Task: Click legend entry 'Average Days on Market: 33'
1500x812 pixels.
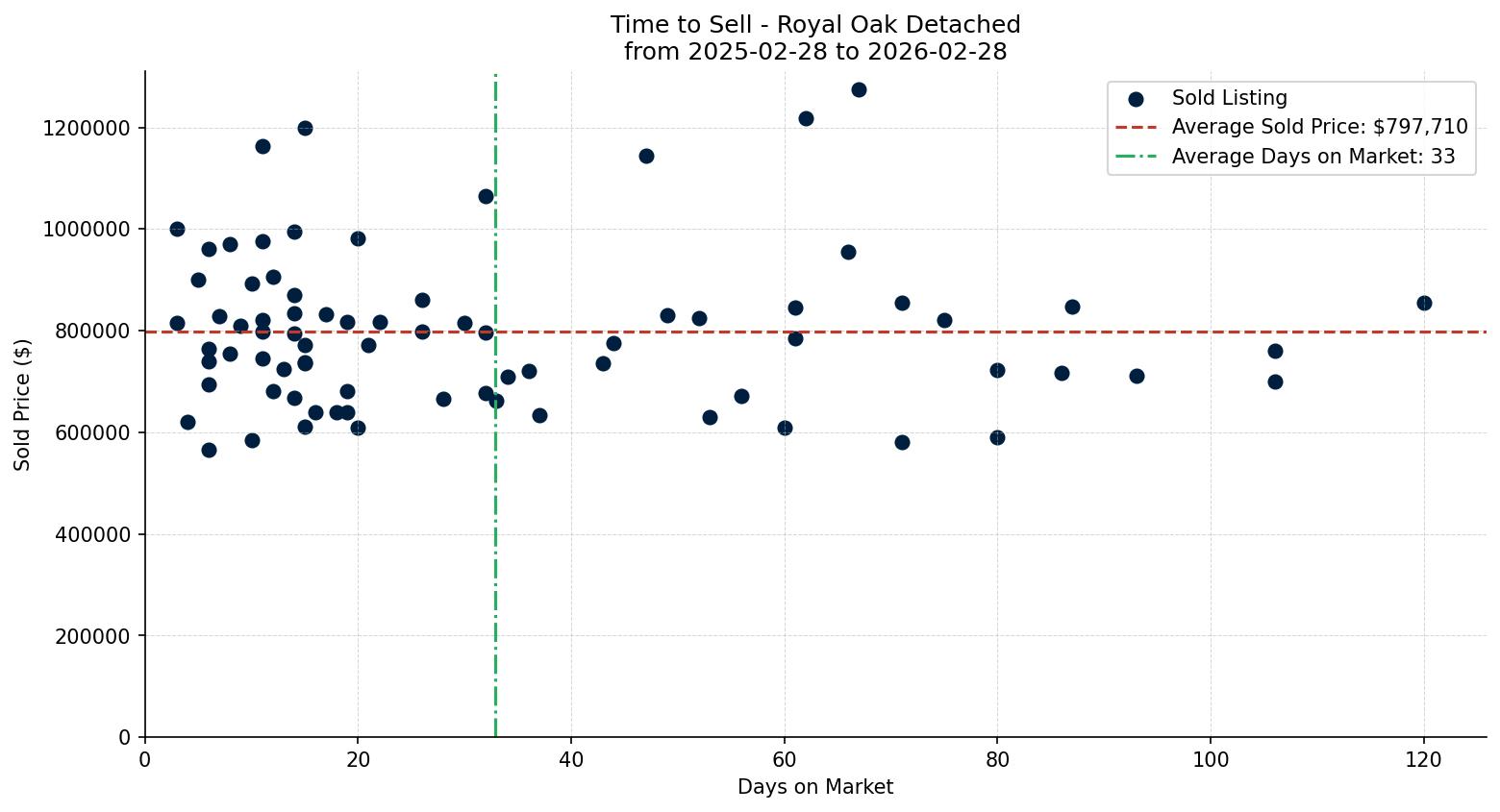Action: pyautogui.click(x=1312, y=156)
